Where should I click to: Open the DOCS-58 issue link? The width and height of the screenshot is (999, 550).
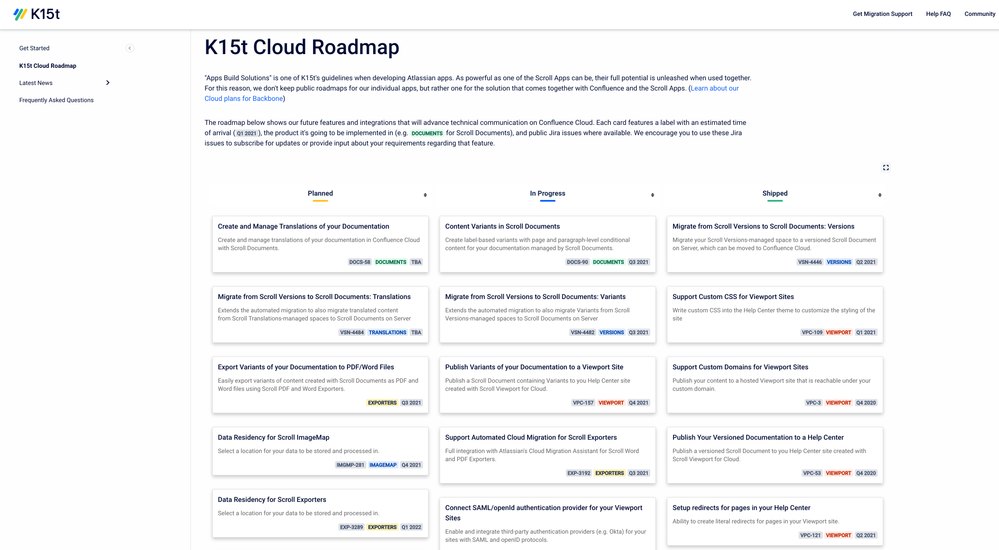pyautogui.click(x=360, y=262)
